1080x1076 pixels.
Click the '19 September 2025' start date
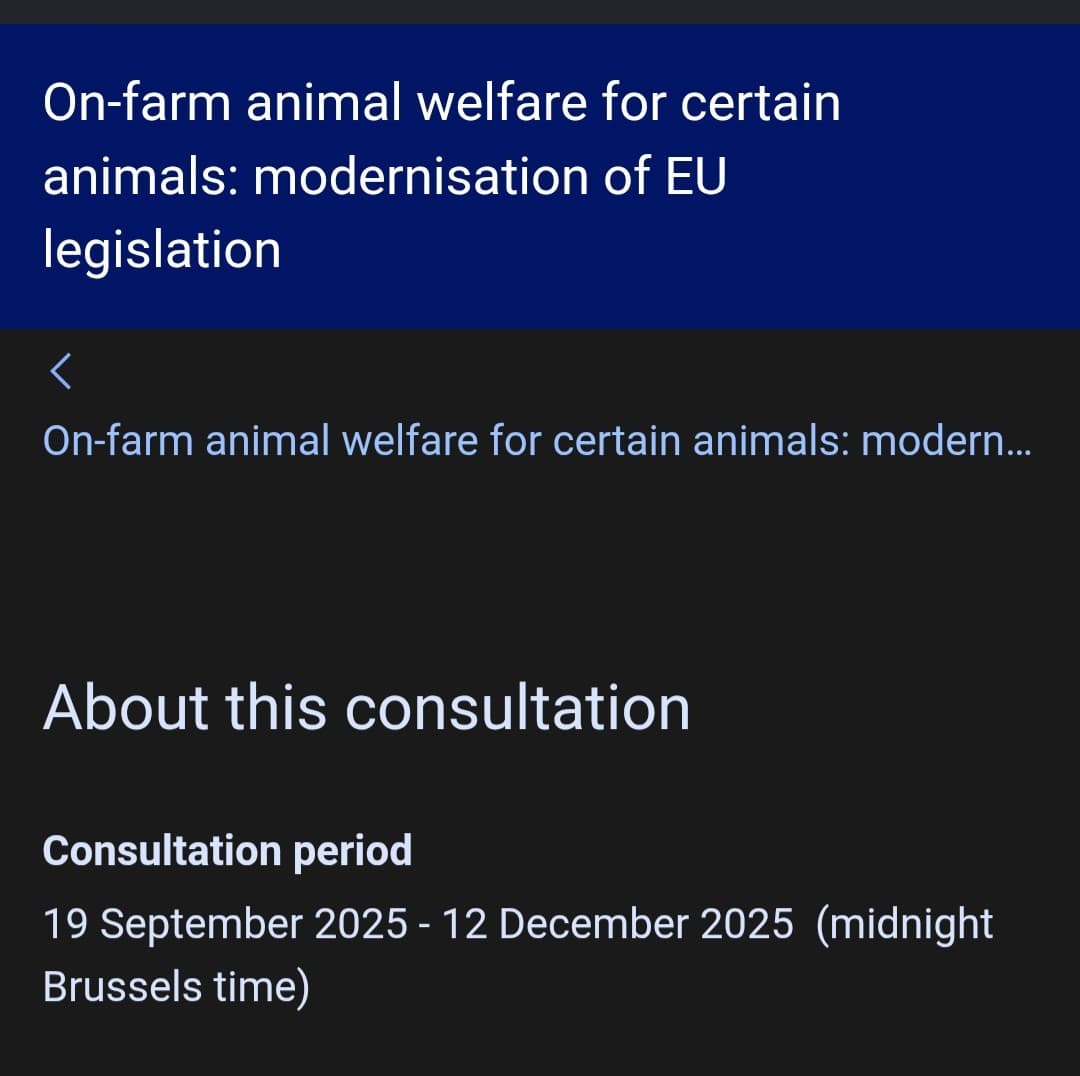tap(225, 924)
